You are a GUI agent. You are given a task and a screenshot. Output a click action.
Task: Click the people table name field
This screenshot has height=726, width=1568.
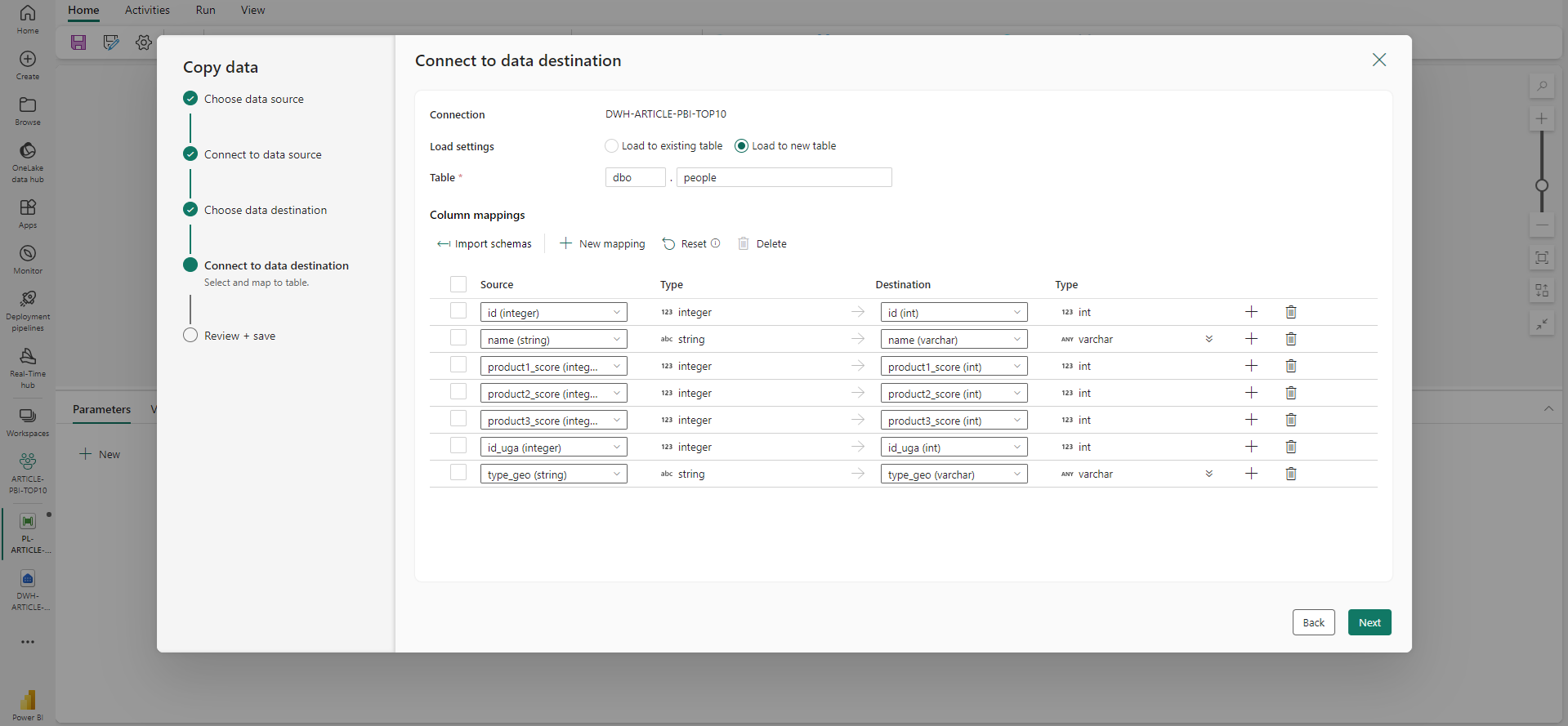[x=784, y=177]
